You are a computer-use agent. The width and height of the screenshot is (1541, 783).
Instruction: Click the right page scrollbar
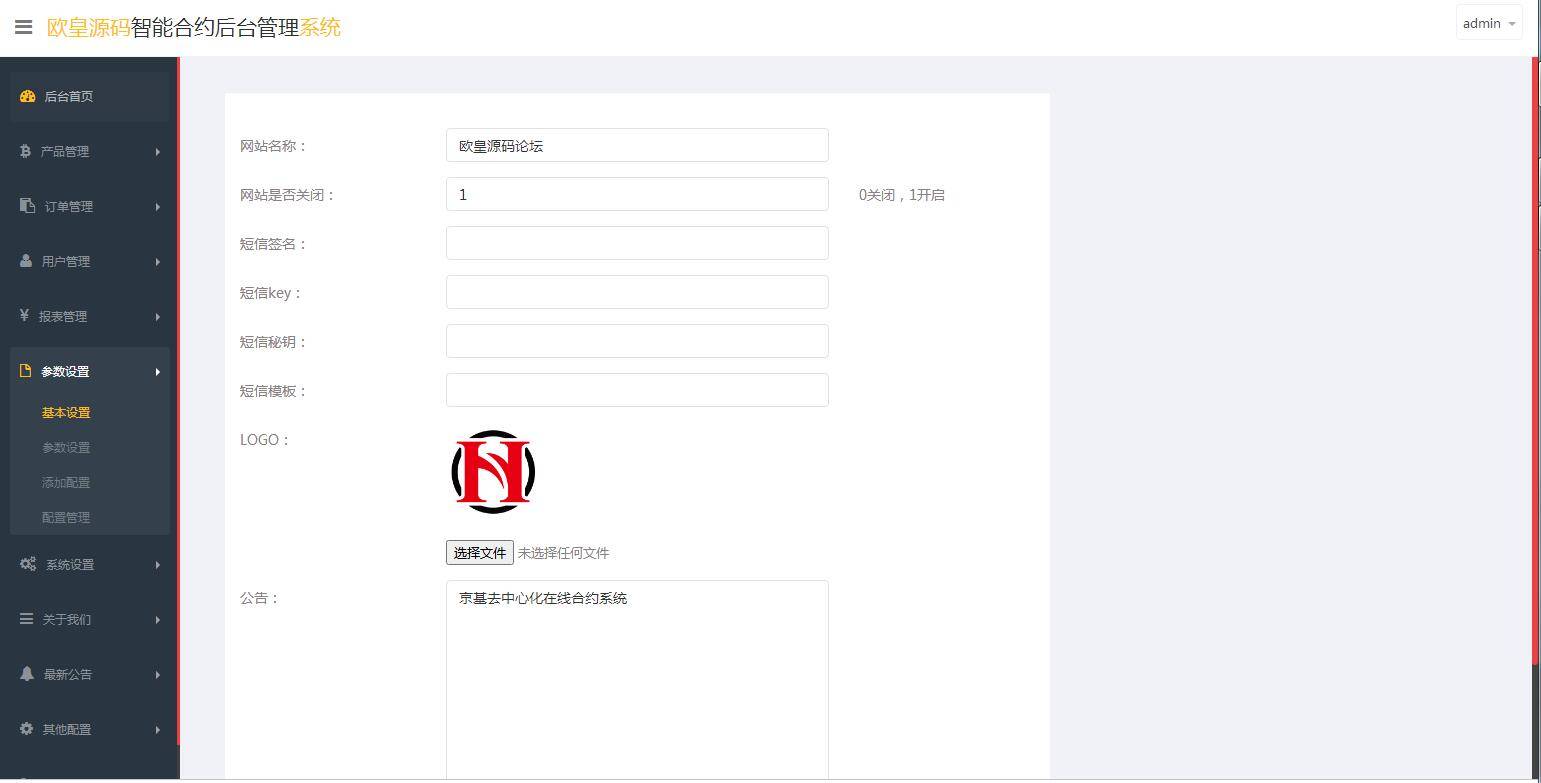pyautogui.click(x=1535, y=400)
